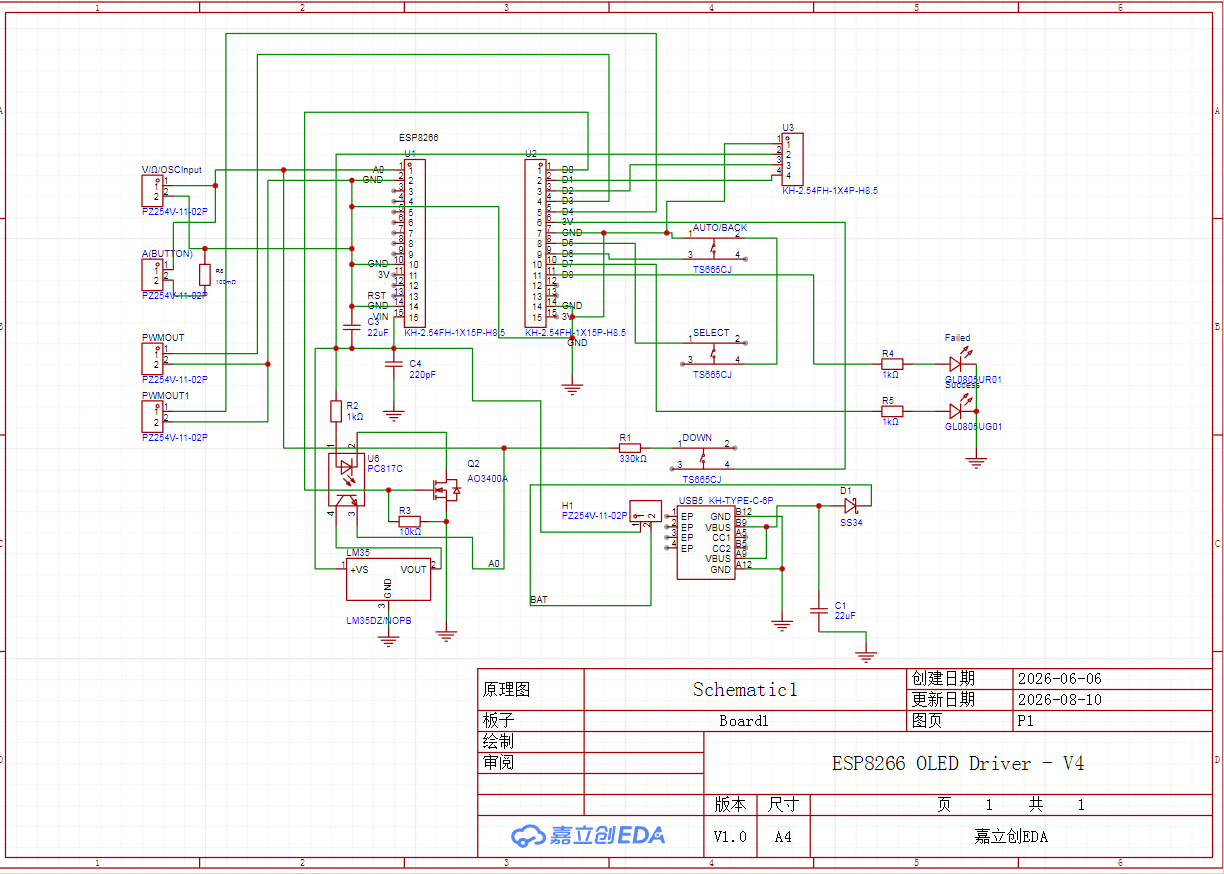
Task: Select capacitor C4 220pF symbol
Action: [394, 364]
